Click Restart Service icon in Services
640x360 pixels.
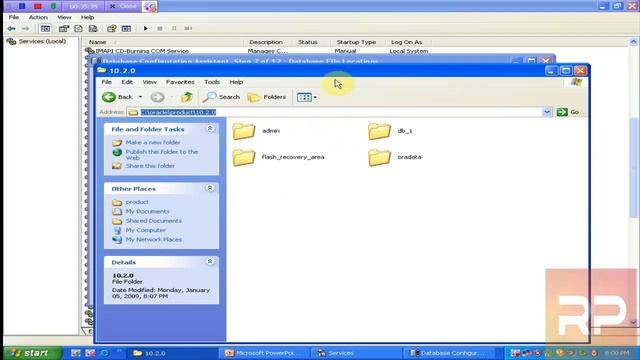188,29
